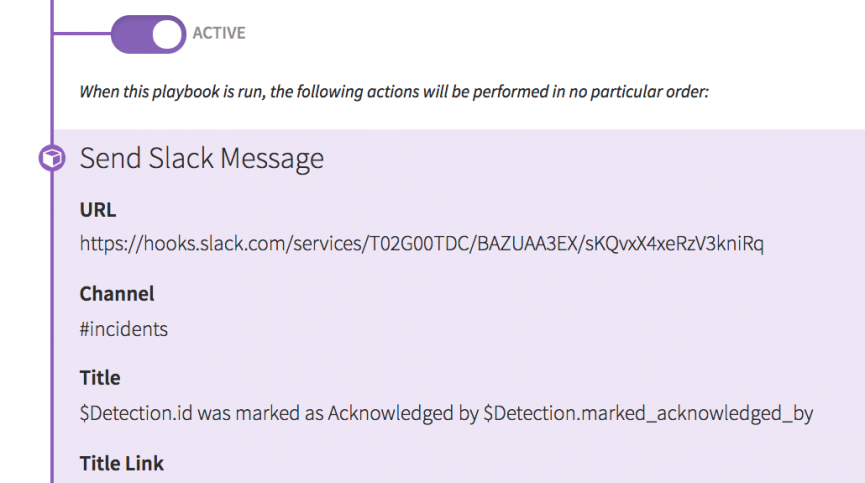Click the purple left side of the switch
The width and height of the screenshot is (865, 483).
point(130,33)
